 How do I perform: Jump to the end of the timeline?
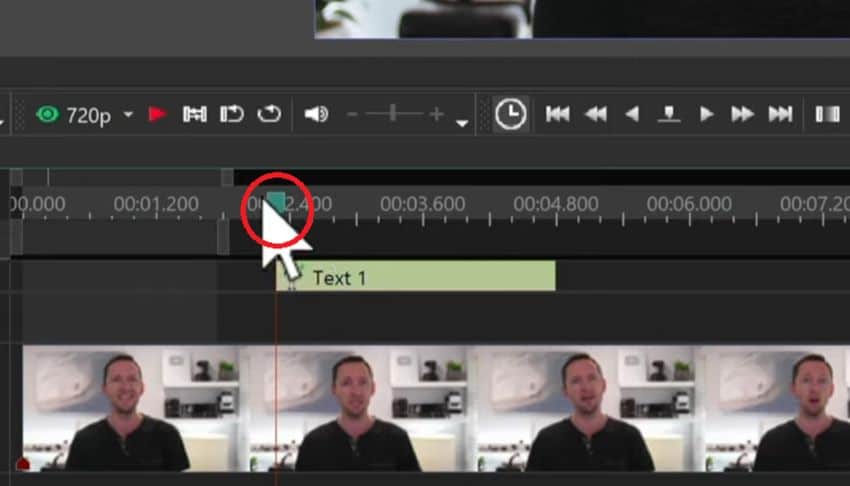coord(781,114)
